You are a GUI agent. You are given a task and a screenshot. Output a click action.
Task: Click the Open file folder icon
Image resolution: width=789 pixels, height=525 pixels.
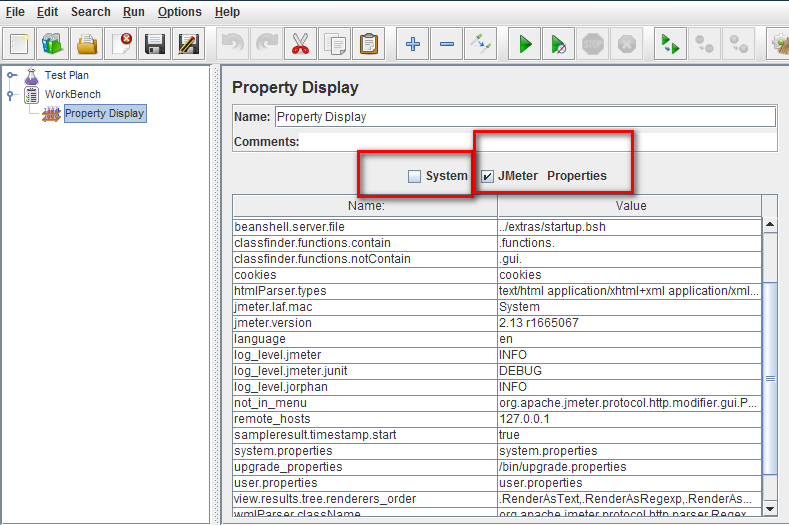pos(88,44)
